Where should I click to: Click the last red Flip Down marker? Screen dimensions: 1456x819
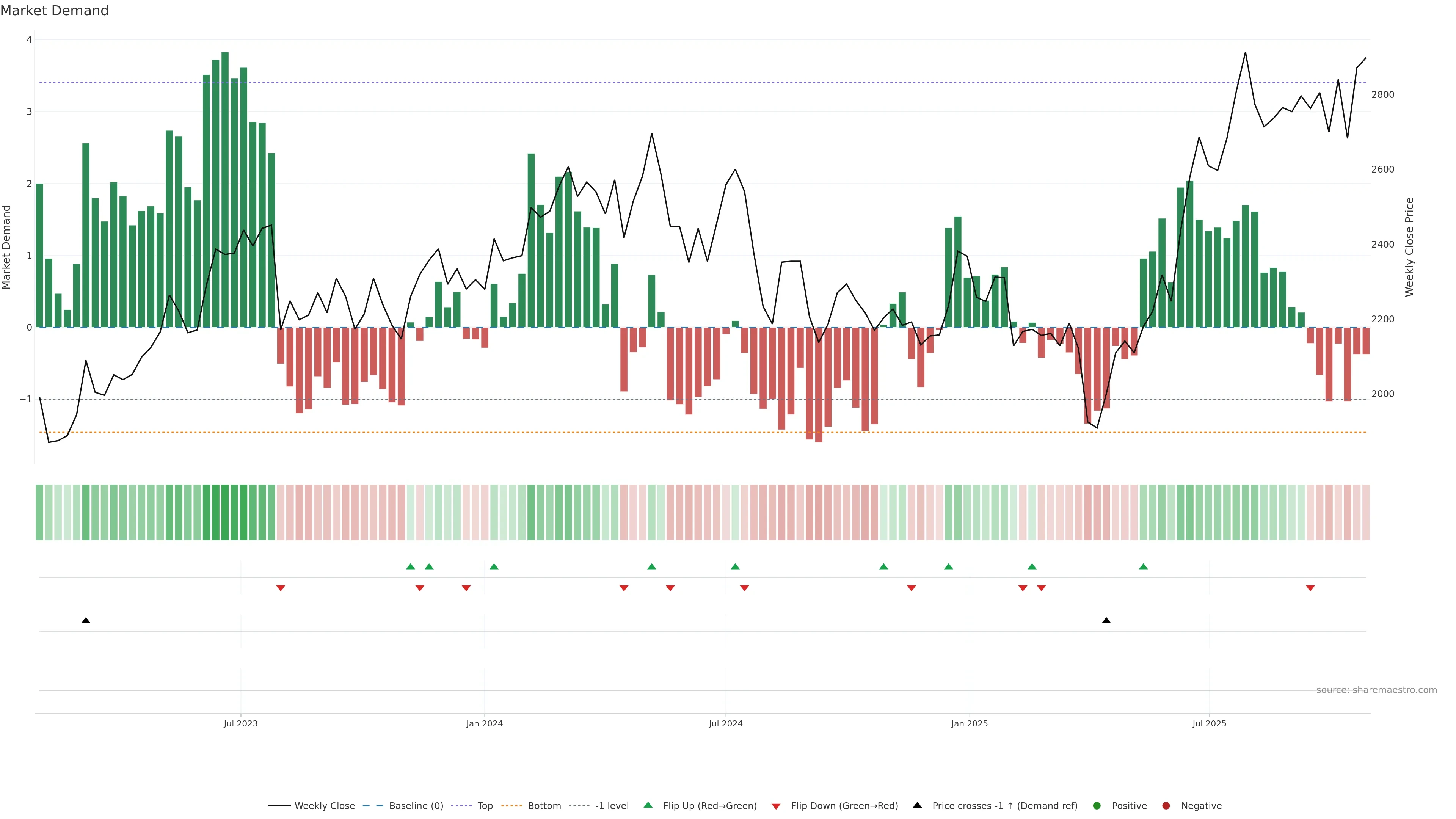tap(1310, 588)
